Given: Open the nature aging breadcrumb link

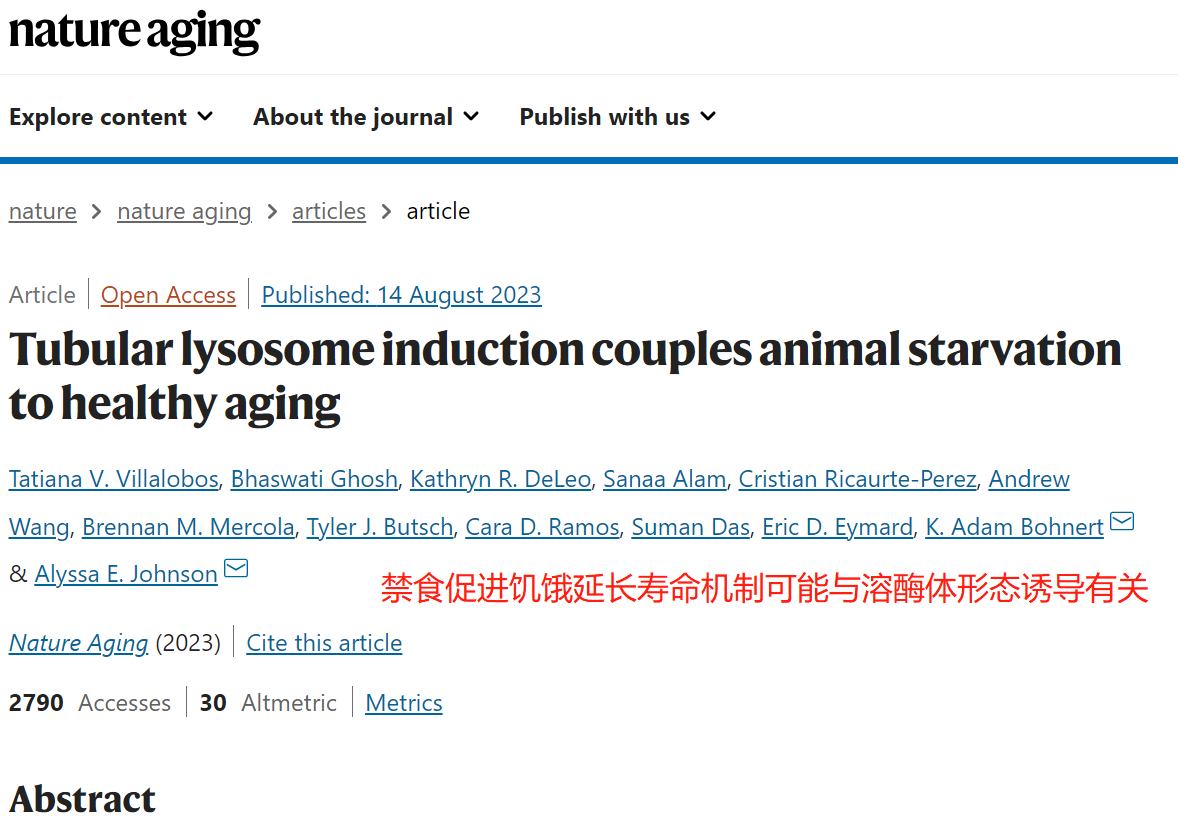Looking at the screenshot, I should [x=184, y=212].
